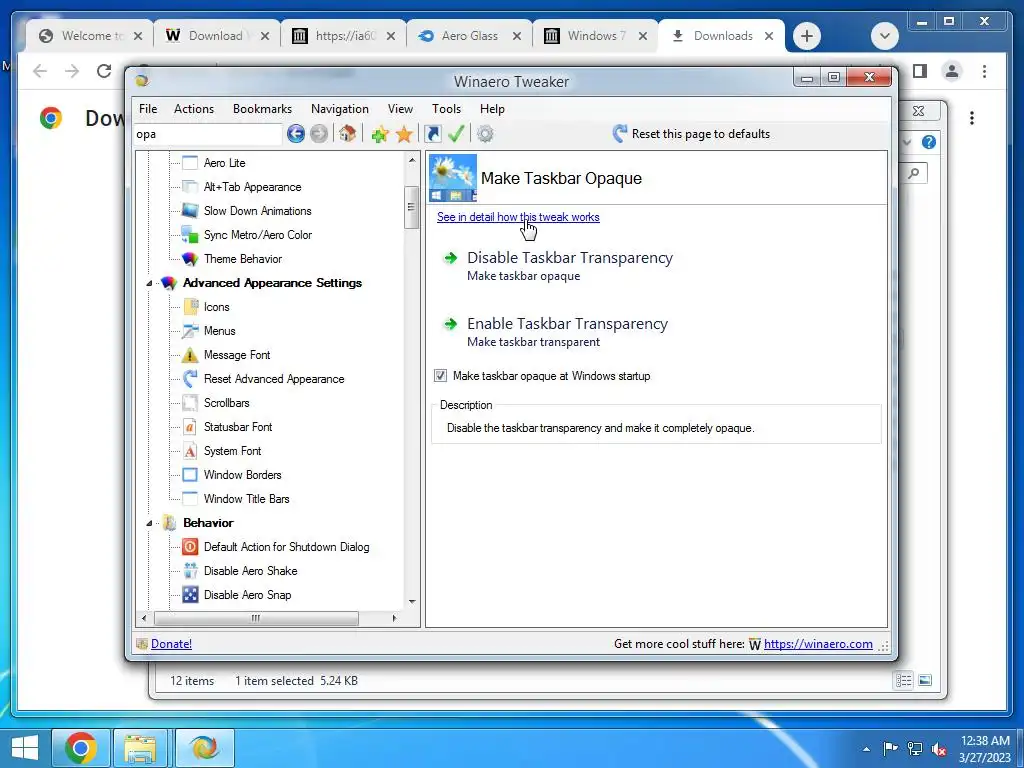Open System Font tweak
The height and width of the screenshot is (768, 1024).
232,451
